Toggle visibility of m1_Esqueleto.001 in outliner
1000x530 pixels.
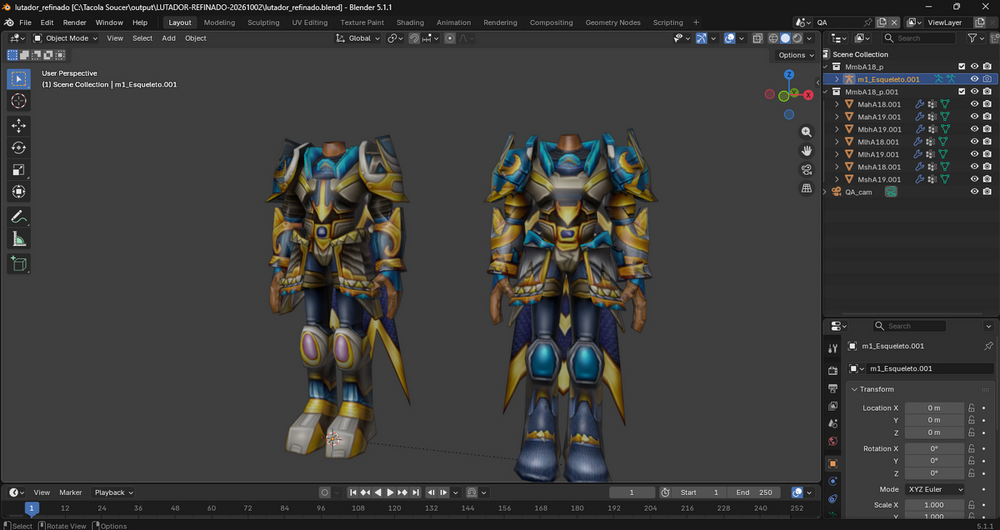coord(974,79)
